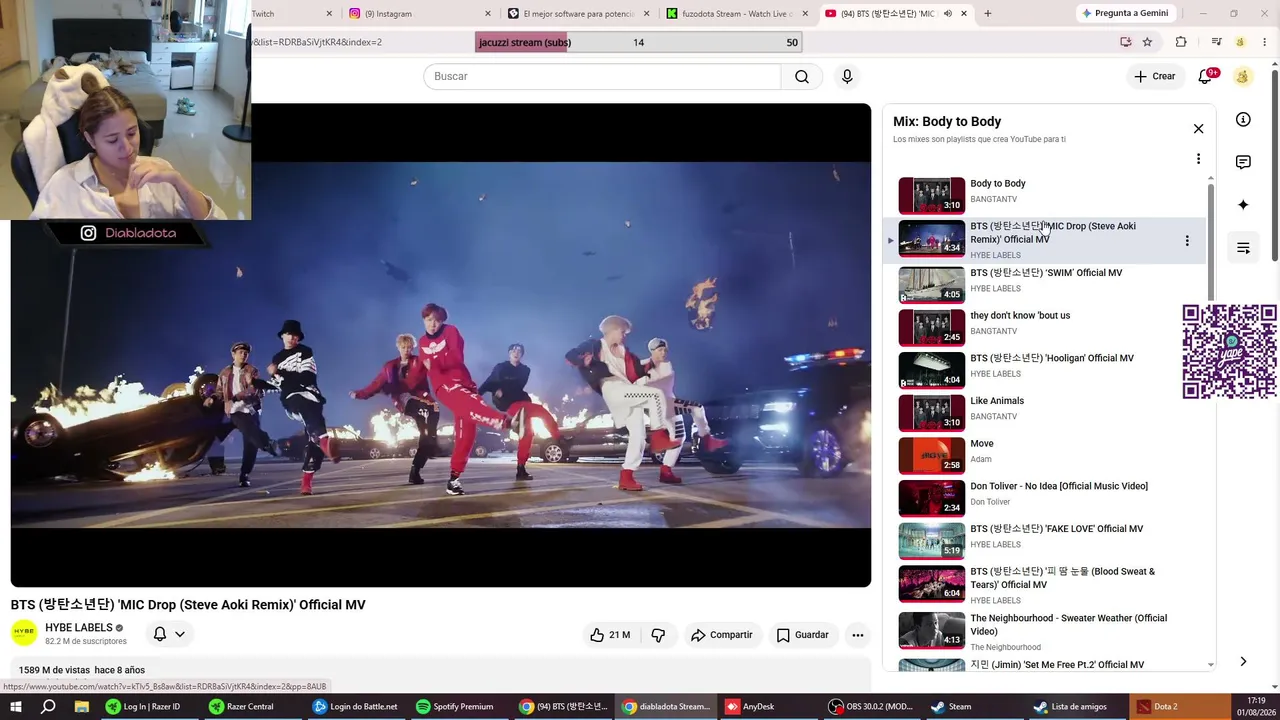Click the Guardar save button
The height and width of the screenshot is (720, 1280).
pos(803,635)
